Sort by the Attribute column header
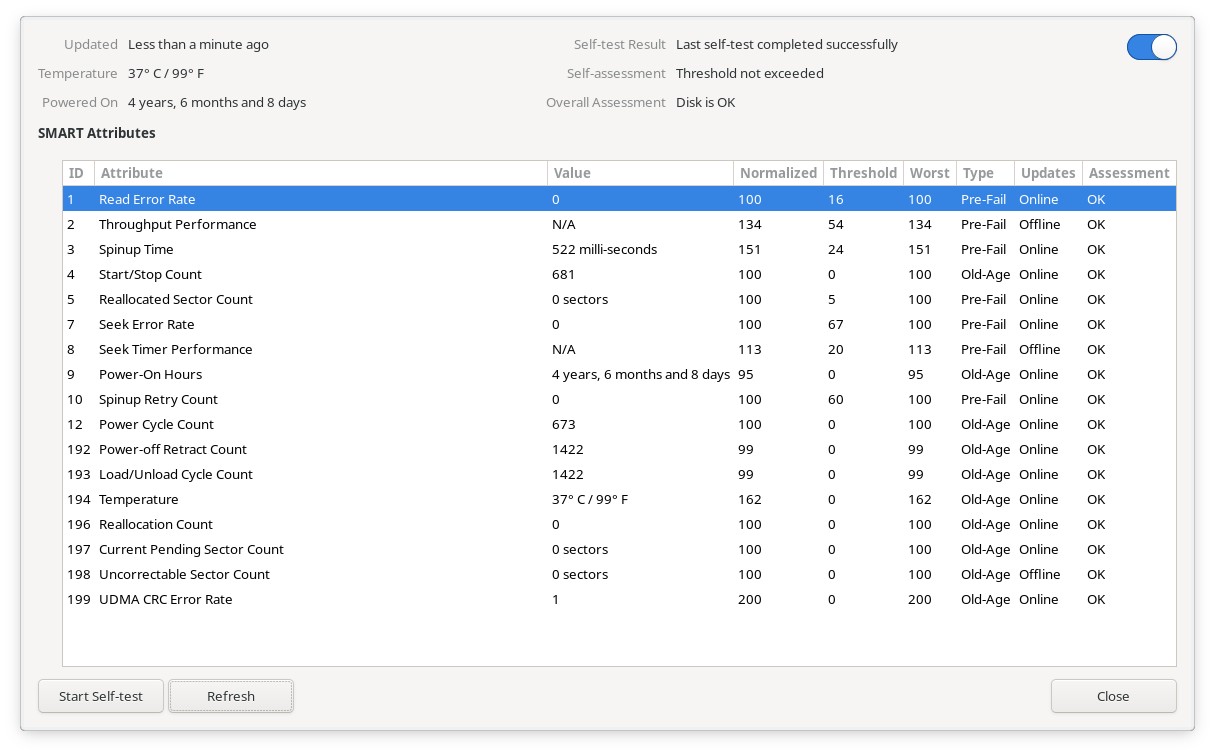The image size is (1215, 755). coord(320,173)
